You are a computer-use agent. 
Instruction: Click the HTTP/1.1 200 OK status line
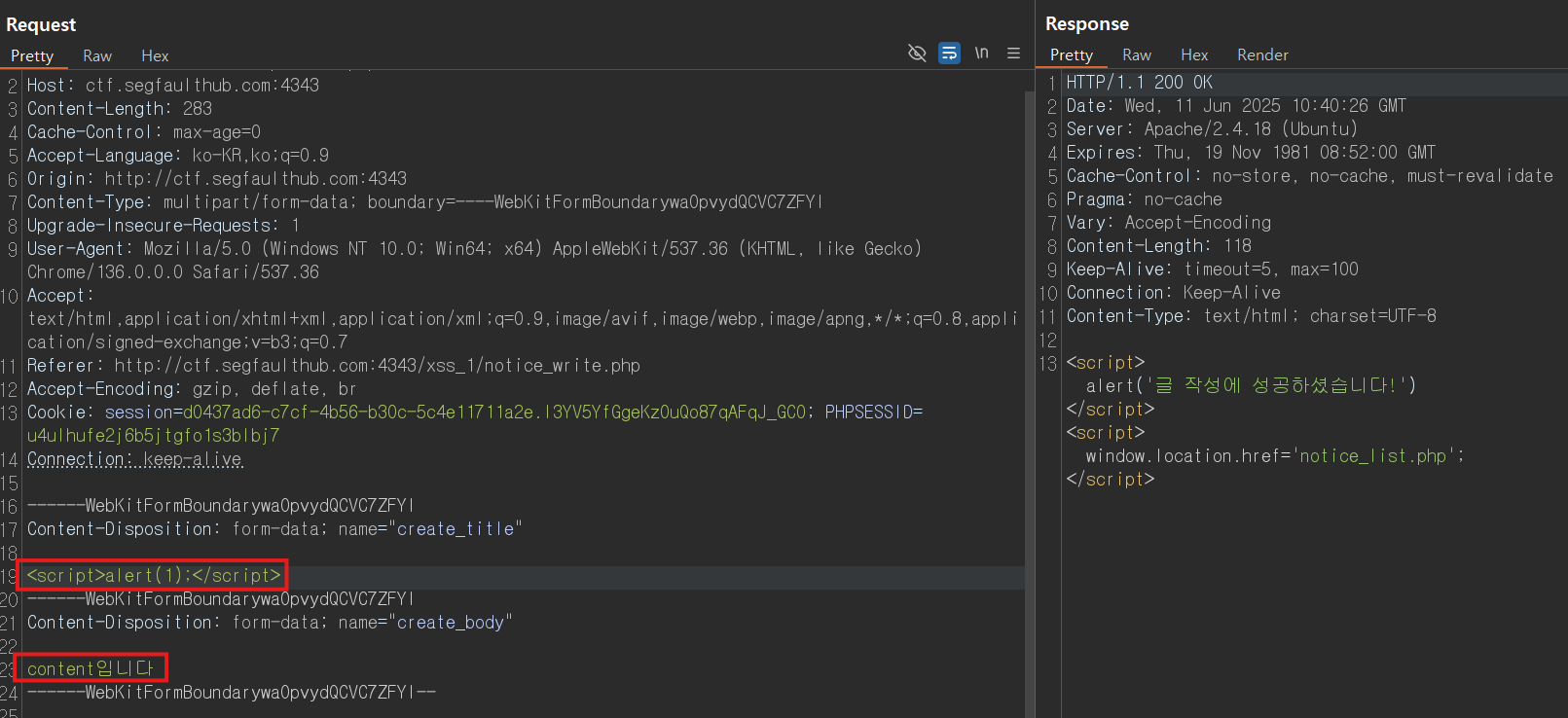(1139, 82)
